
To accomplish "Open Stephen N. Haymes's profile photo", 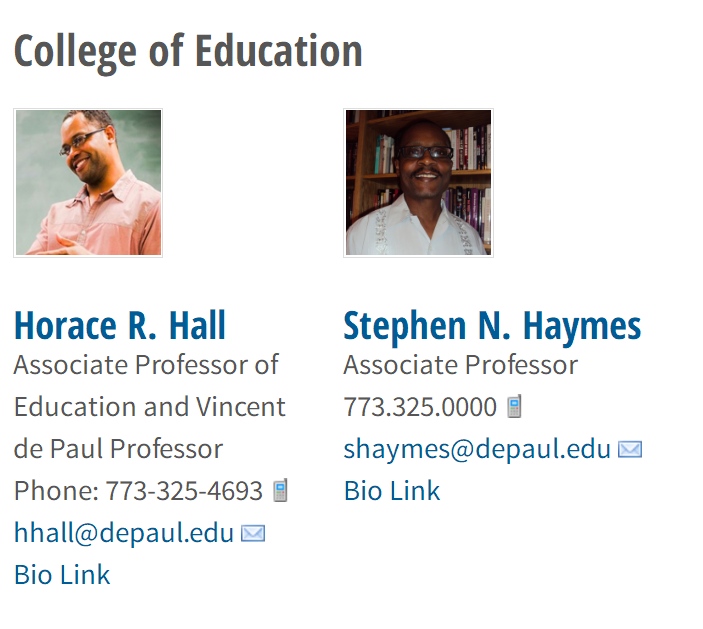I will click(x=418, y=183).
